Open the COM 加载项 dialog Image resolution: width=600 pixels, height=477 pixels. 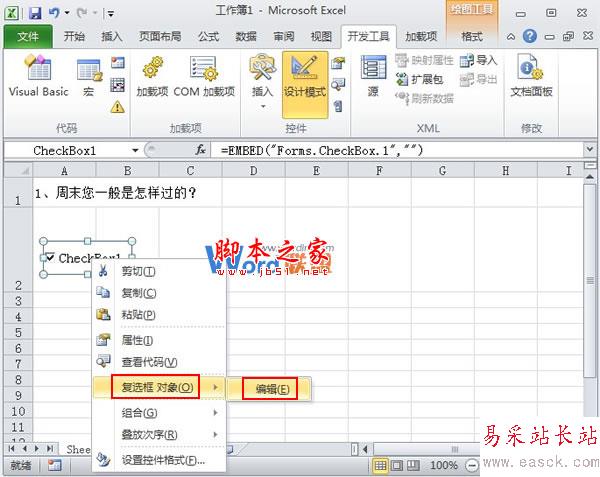point(204,75)
